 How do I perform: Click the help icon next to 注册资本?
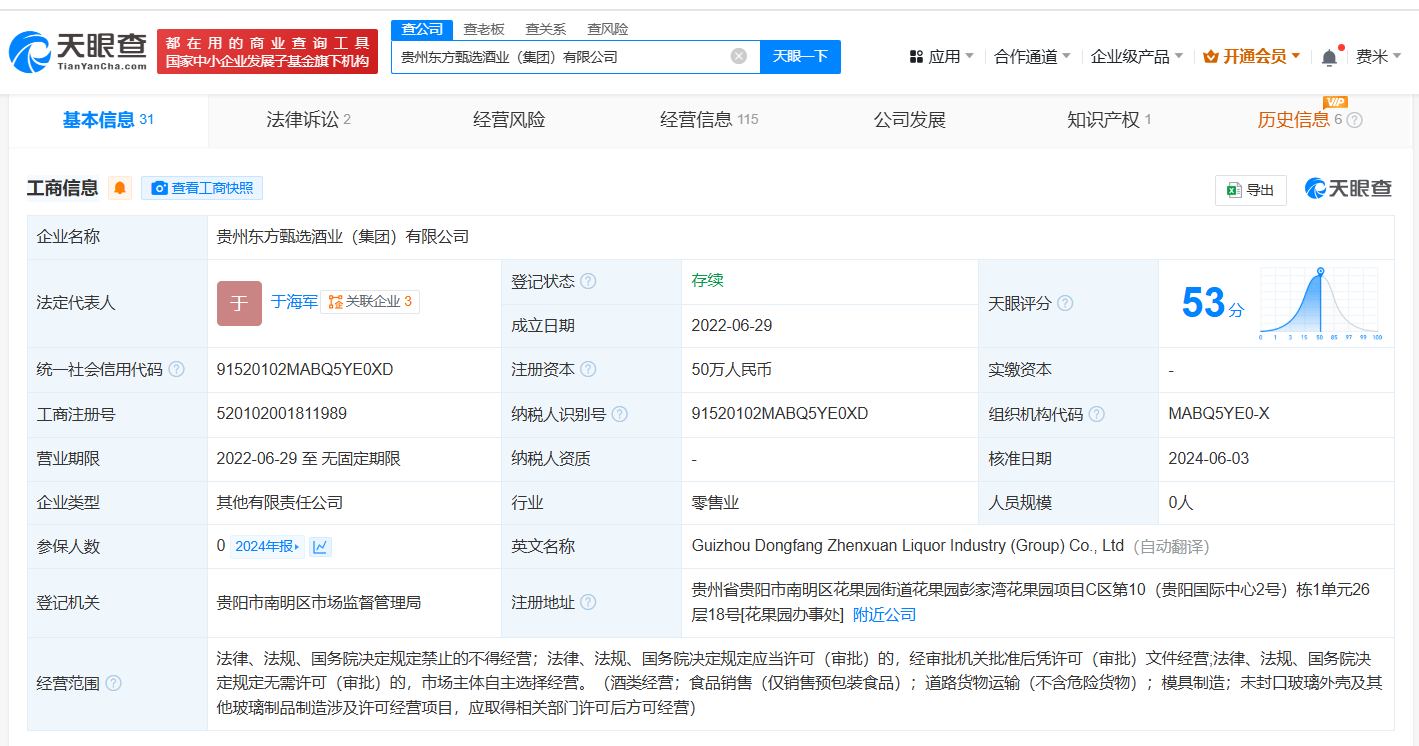(x=588, y=369)
